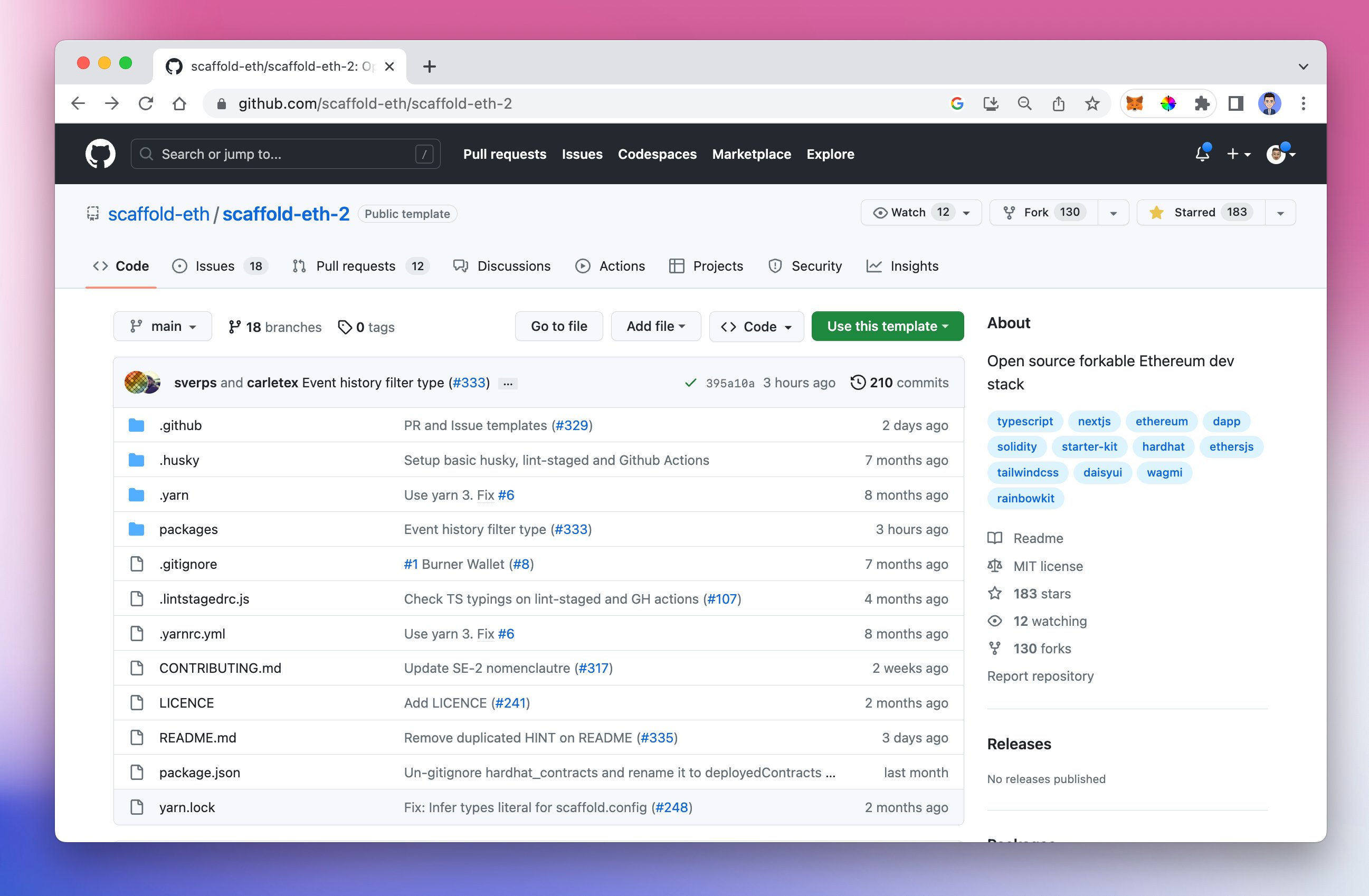Click the MetaMask fox extension icon
The height and width of the screenshot is (896, 1369).
point(1134,103)
